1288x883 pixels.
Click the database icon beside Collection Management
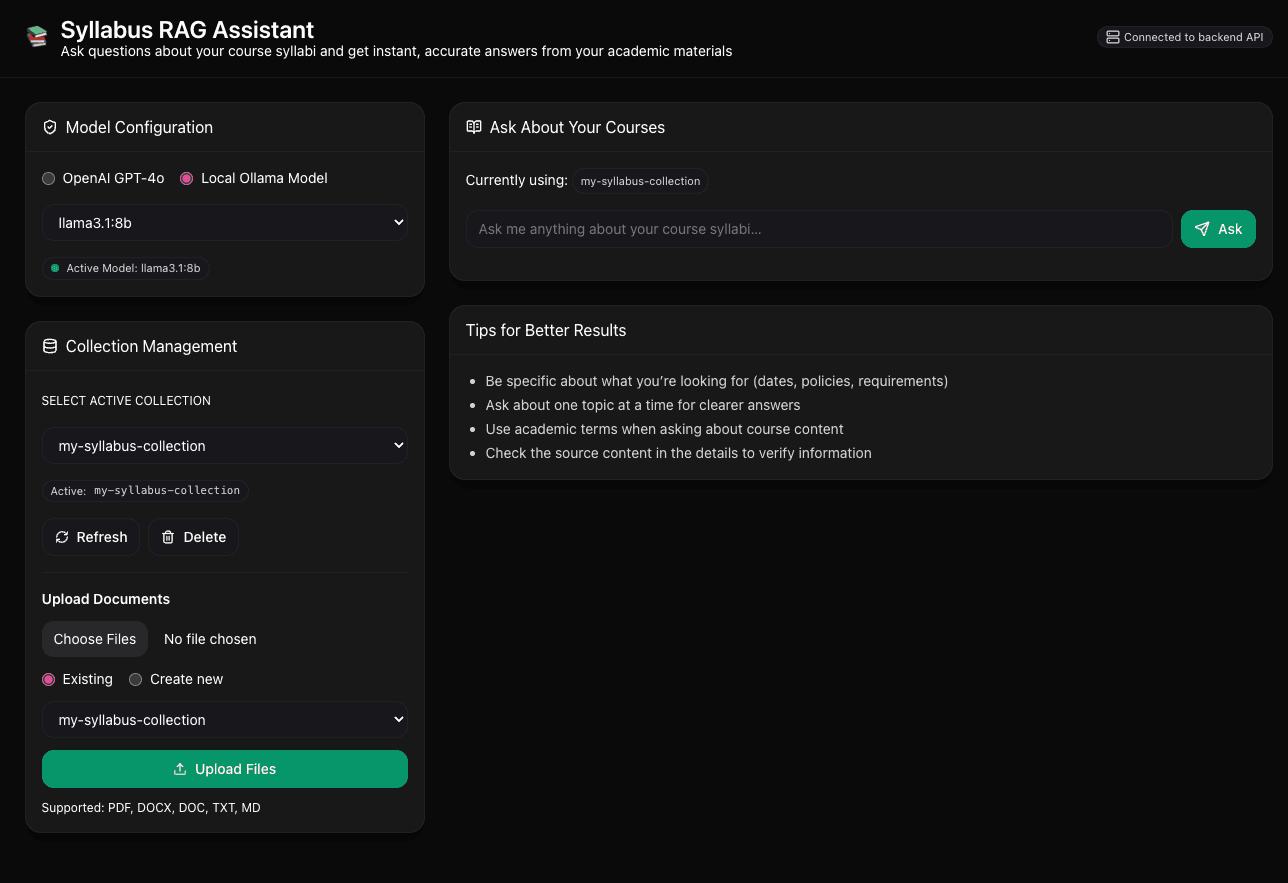click(x=50, y=347)
